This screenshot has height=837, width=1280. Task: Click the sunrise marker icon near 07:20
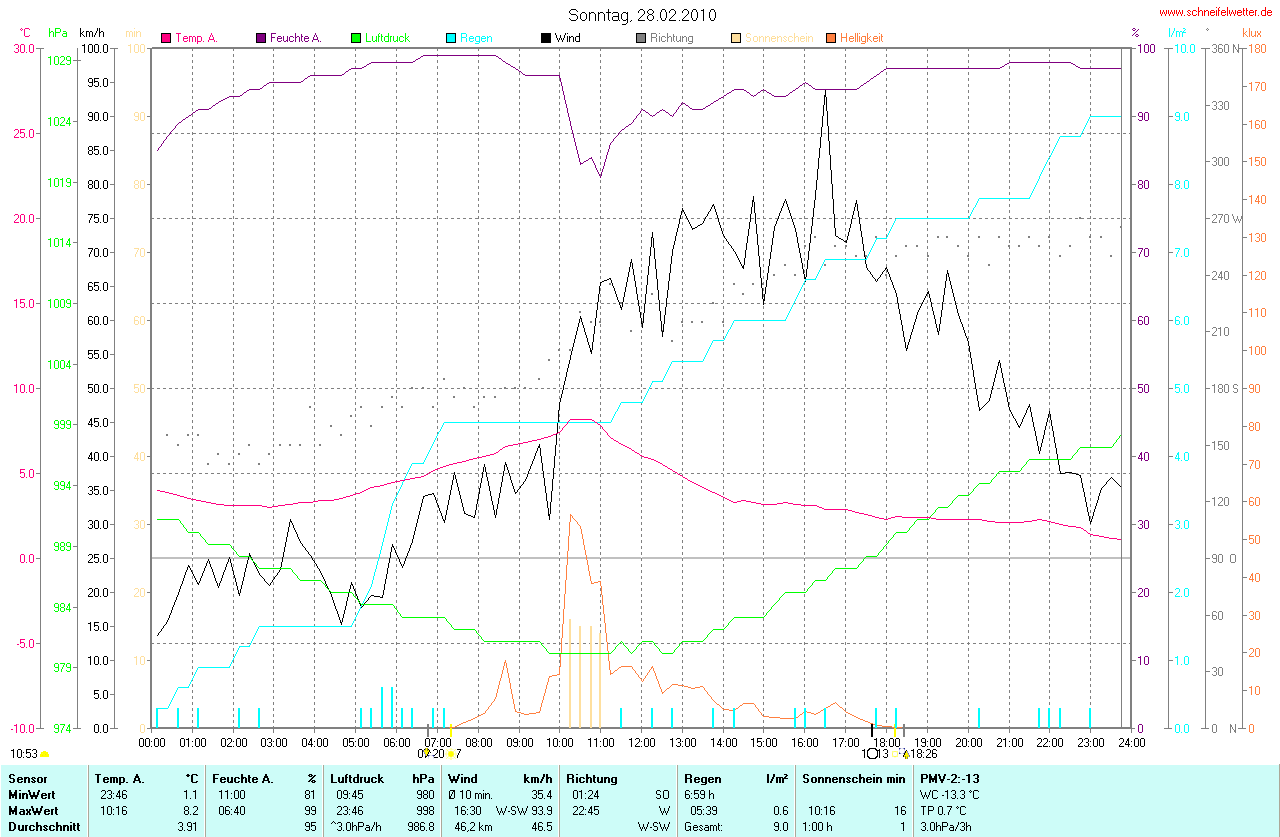point(451,753)
